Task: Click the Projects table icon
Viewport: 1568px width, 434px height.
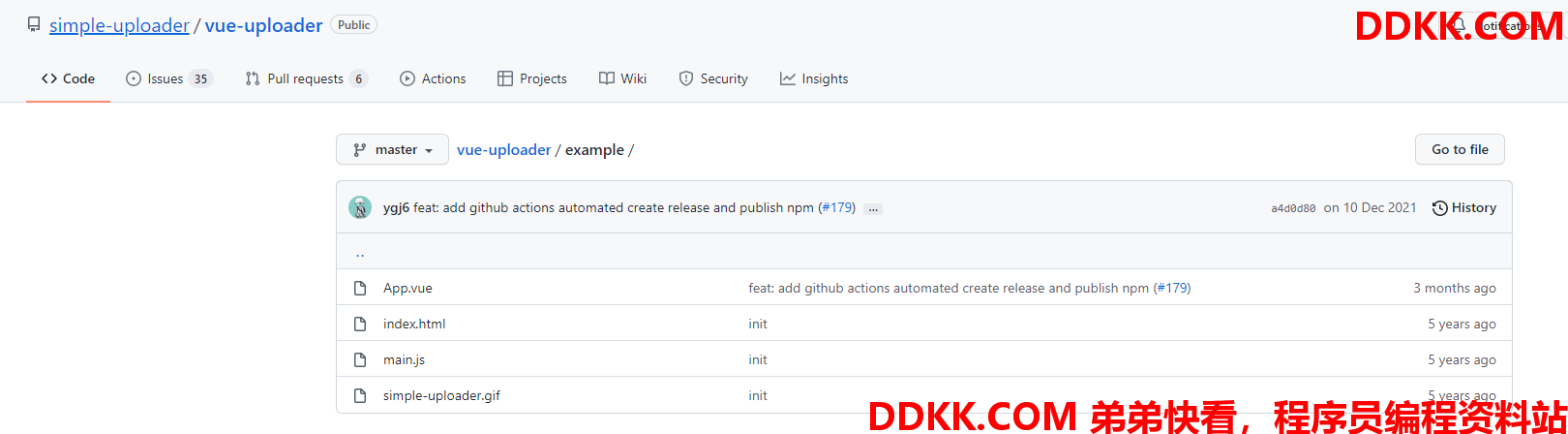Action: click(505, 78)
